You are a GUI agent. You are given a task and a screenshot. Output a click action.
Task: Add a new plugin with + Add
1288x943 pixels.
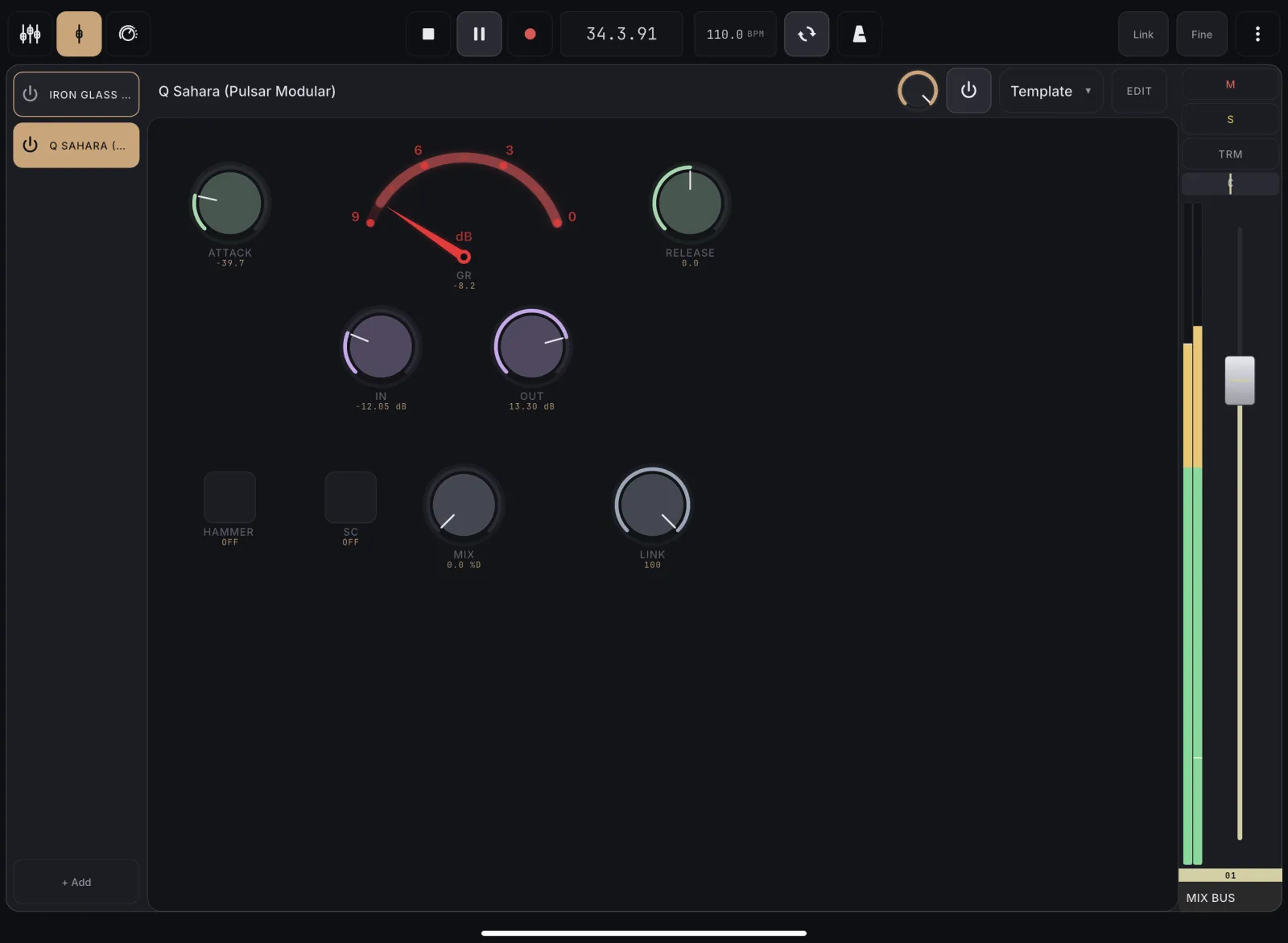pyautogui.click(x=76, y=882)
